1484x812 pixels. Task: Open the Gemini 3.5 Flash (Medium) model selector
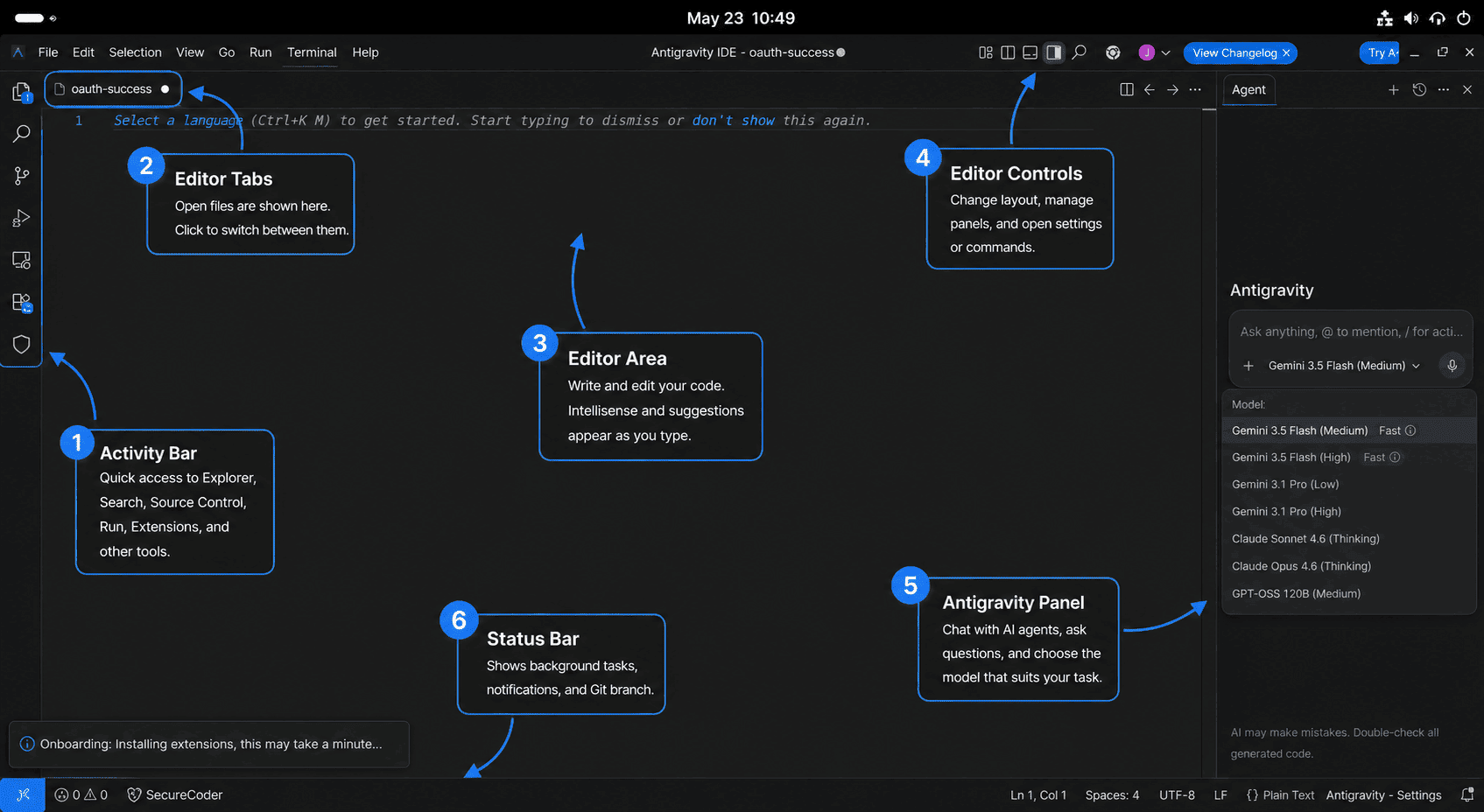(1344, 366)
